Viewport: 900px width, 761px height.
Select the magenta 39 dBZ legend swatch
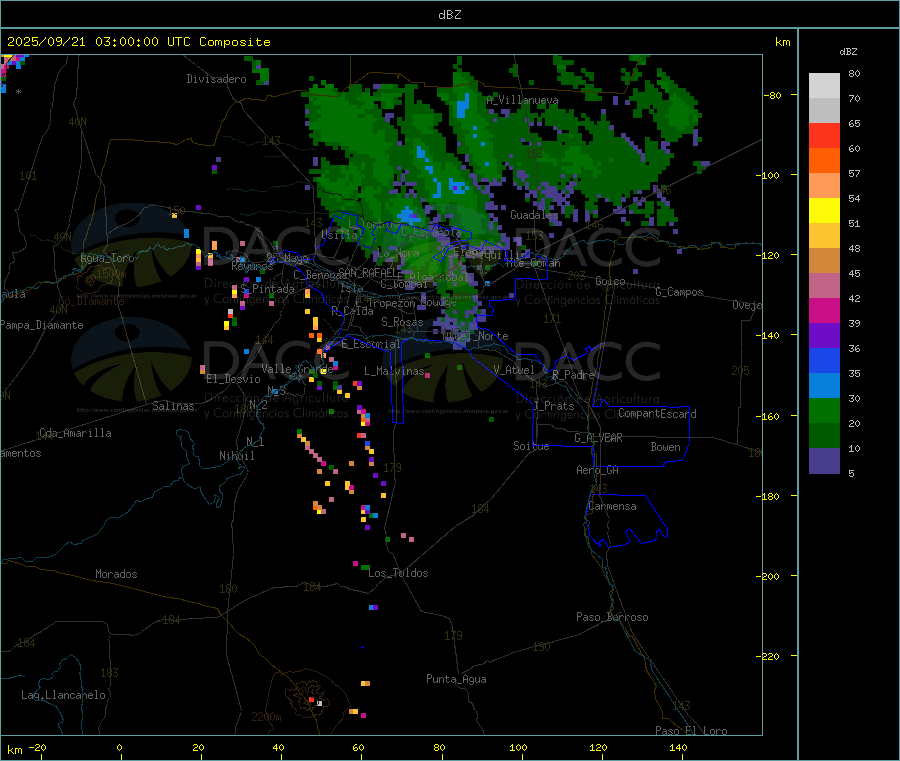824,310
